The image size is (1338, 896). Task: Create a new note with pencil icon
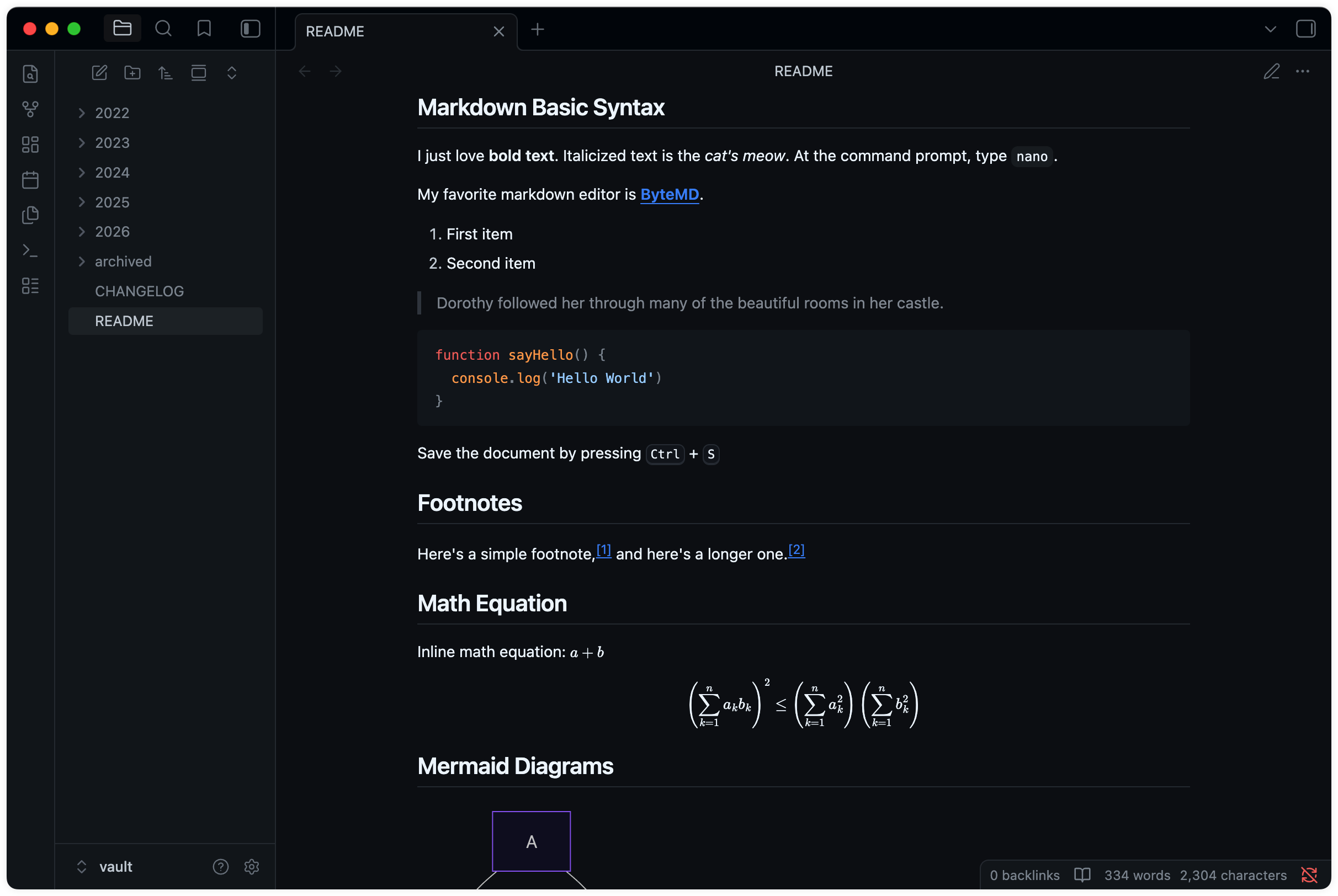coord(99,73)
